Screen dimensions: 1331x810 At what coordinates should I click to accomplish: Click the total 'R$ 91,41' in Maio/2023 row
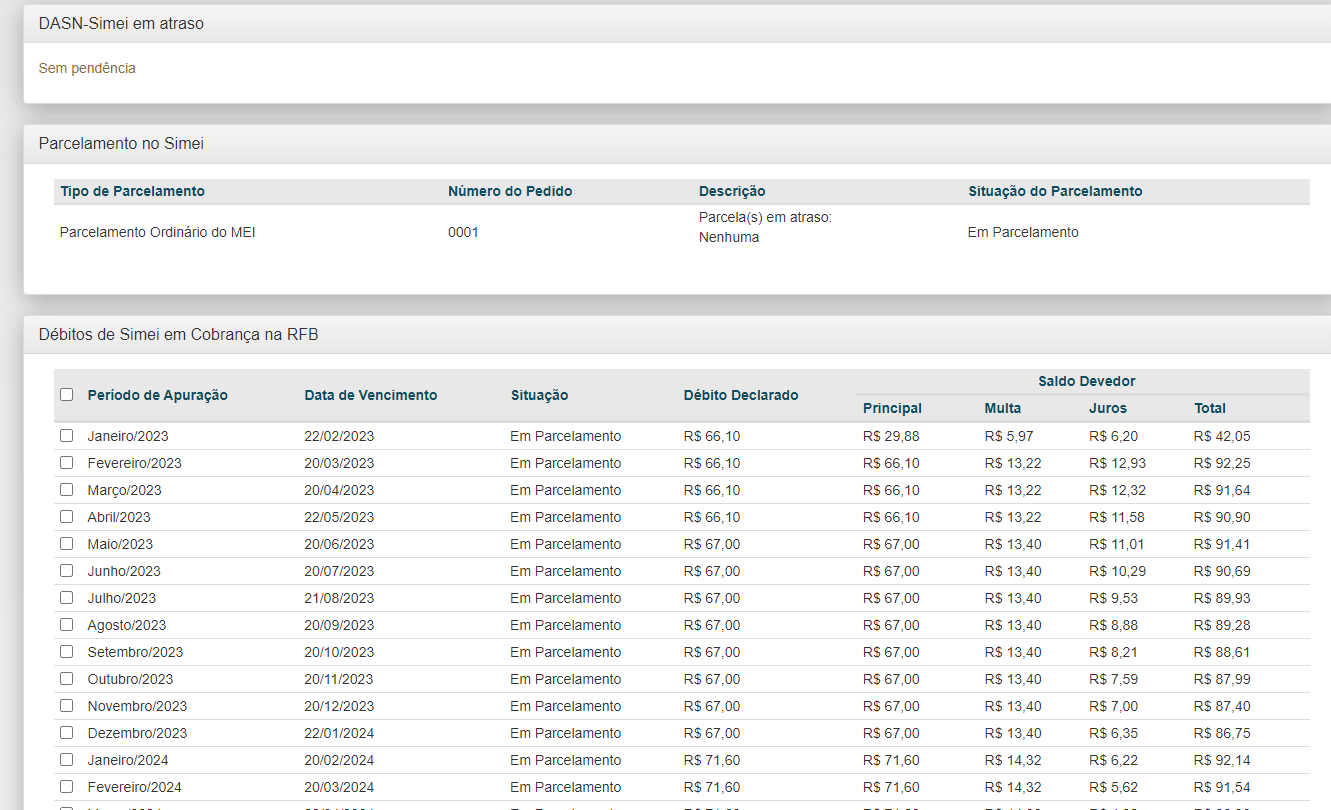point(1222,544)
